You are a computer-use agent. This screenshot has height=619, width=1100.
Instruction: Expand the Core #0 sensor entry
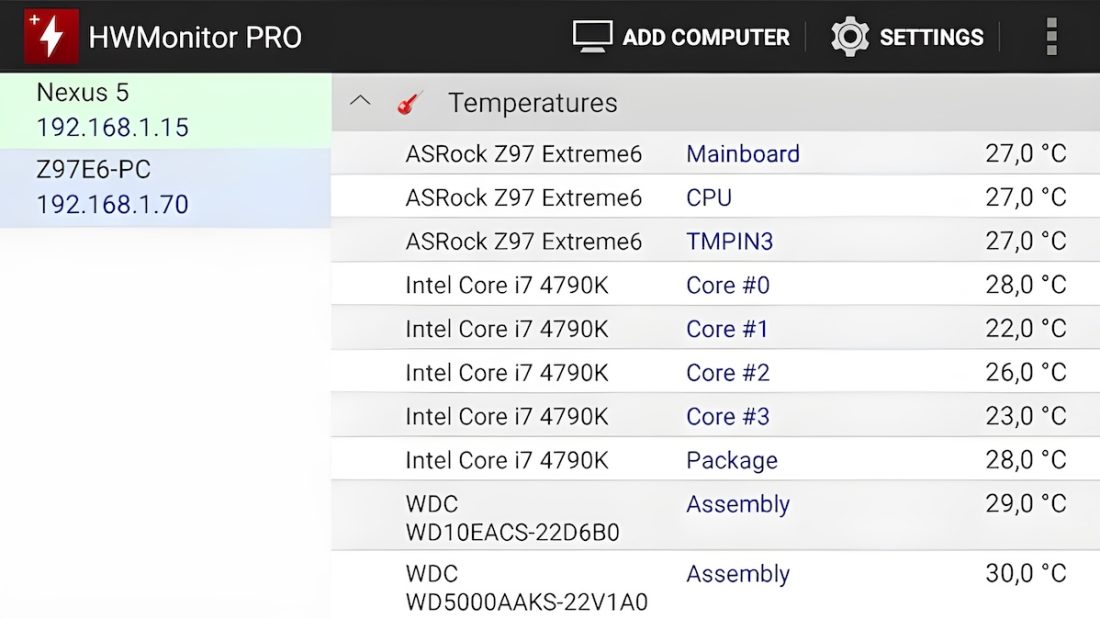(x=727, y=285)
